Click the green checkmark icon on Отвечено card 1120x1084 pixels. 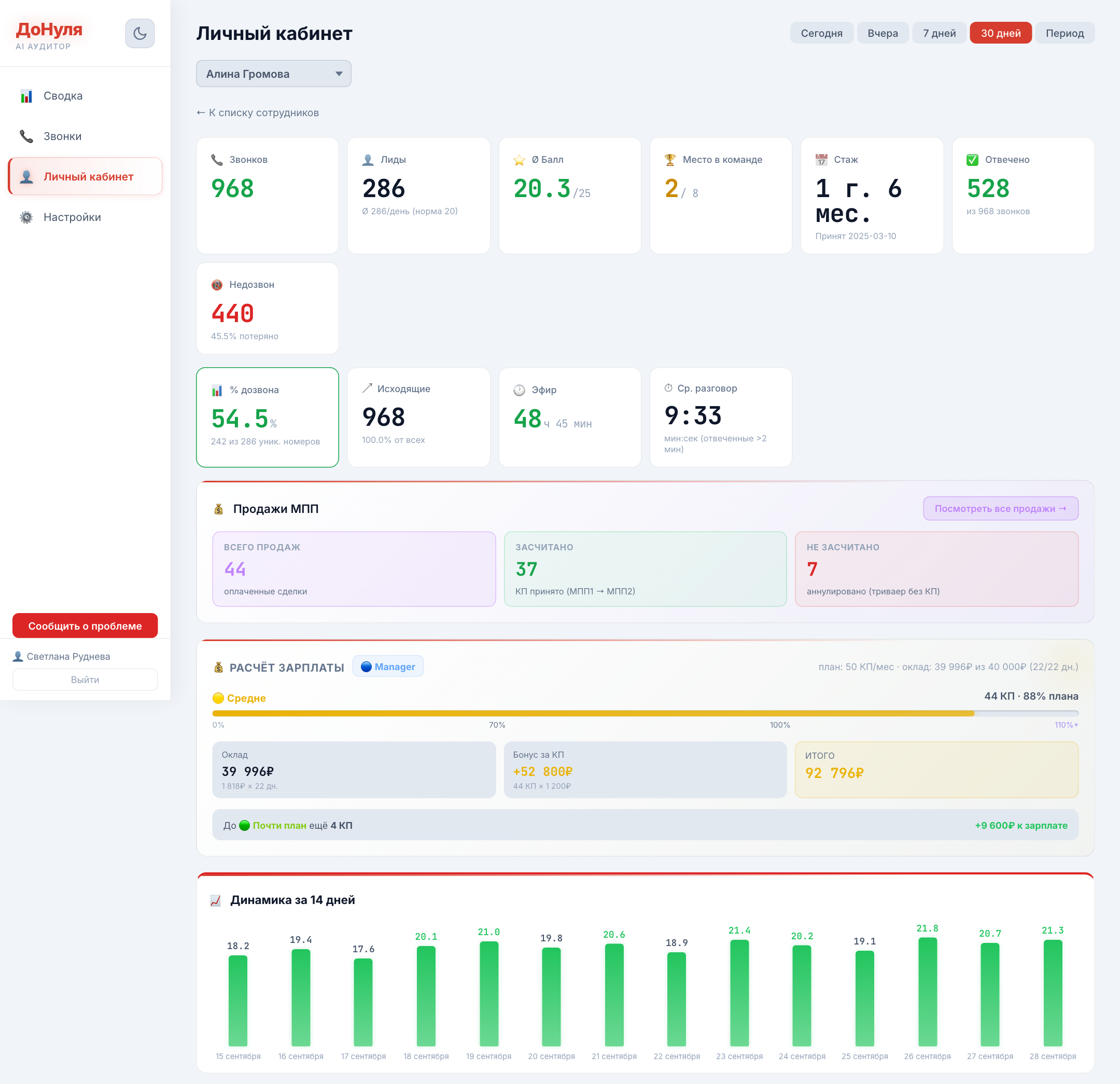(x=973, y=160)
